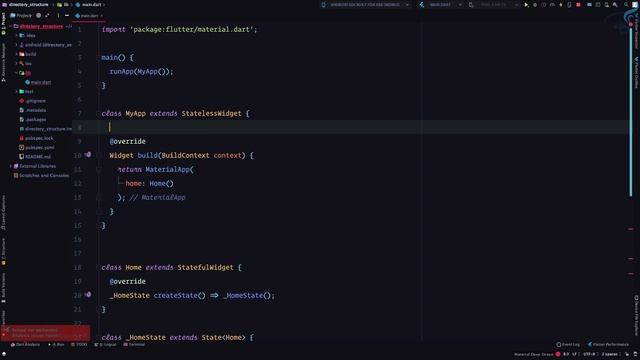
Task: Collapse the directory_structure root folder
Action: (x=11, y=26)
